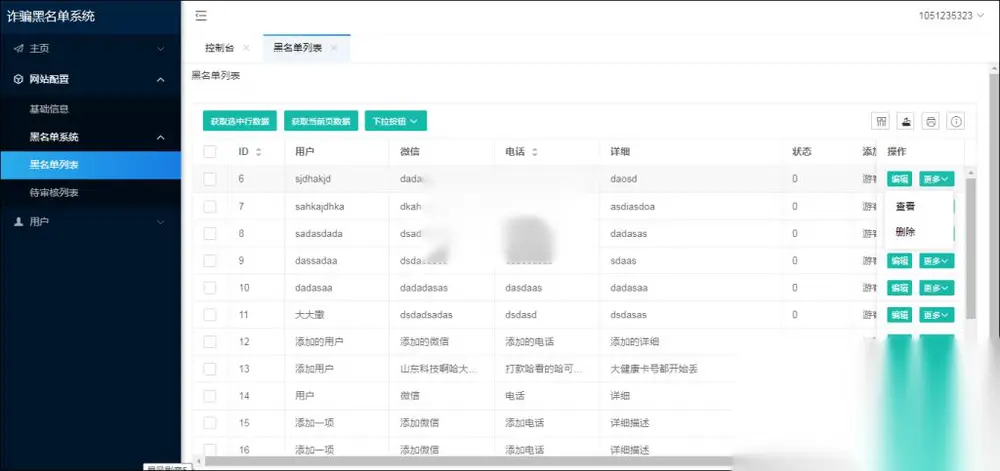Click the 获取选中行数据 button

(240, 121)
